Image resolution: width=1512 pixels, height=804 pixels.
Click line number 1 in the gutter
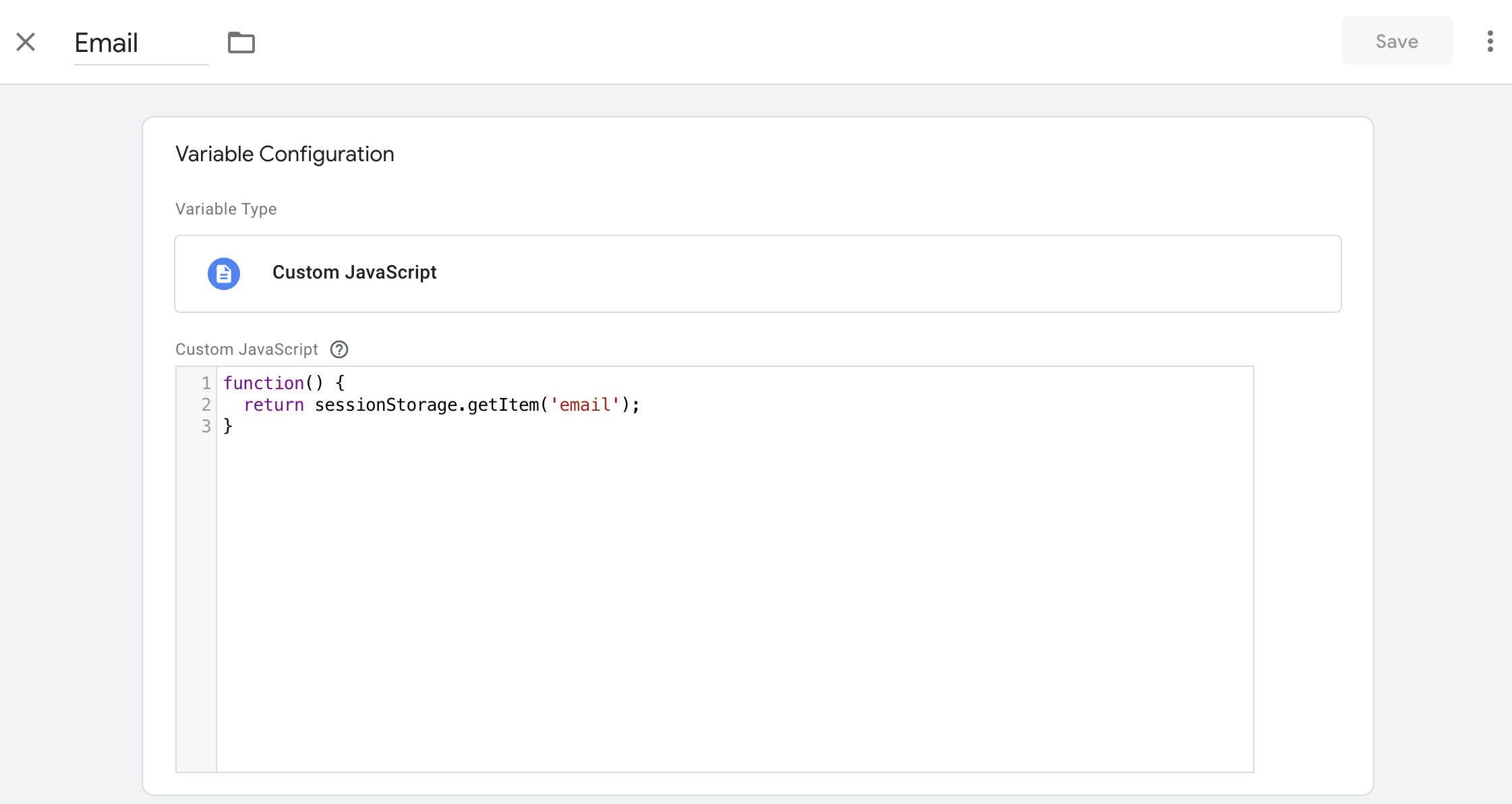click(x=206, y=383)
